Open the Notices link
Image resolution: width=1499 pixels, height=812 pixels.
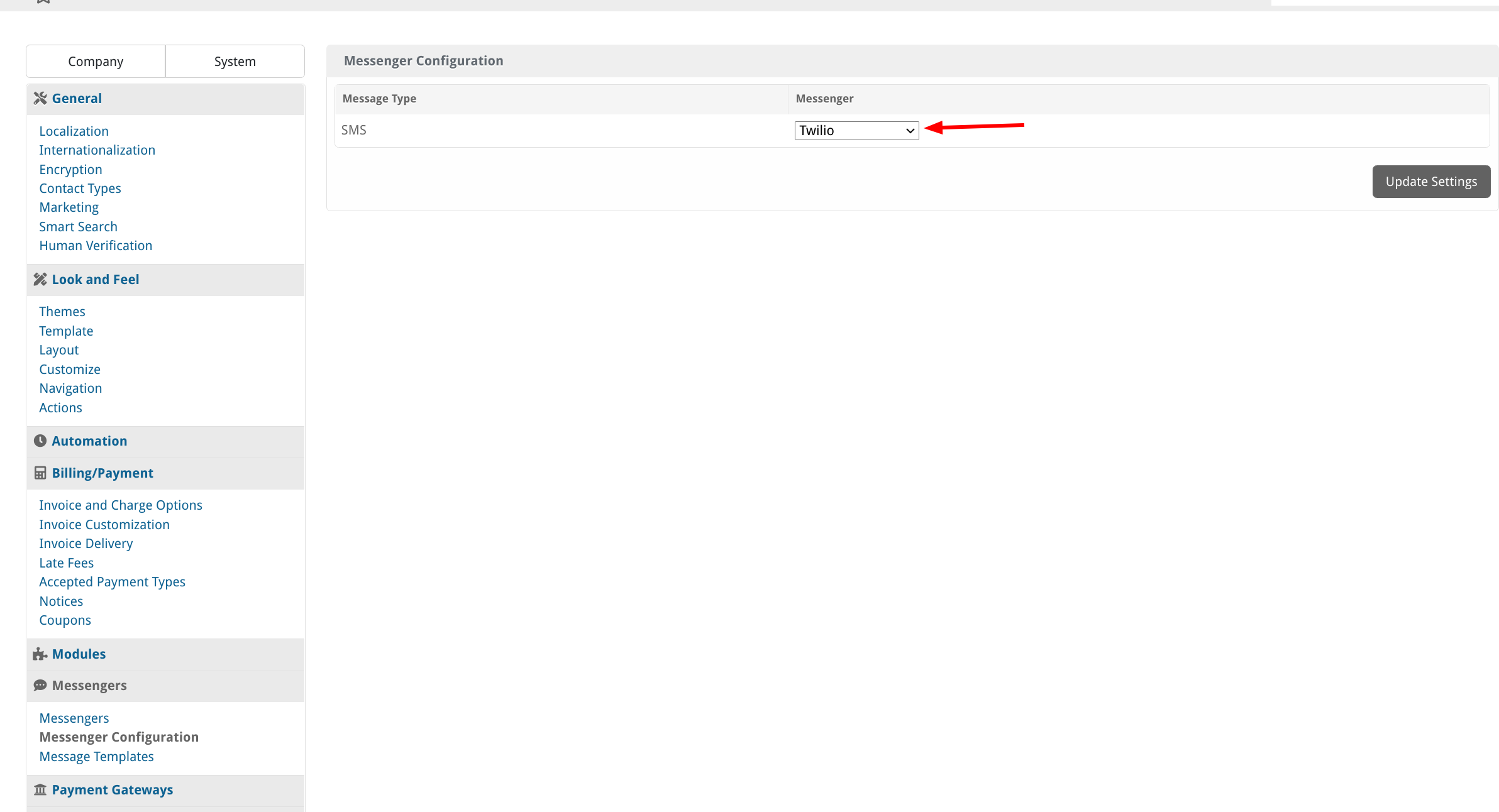coord(61,601)
